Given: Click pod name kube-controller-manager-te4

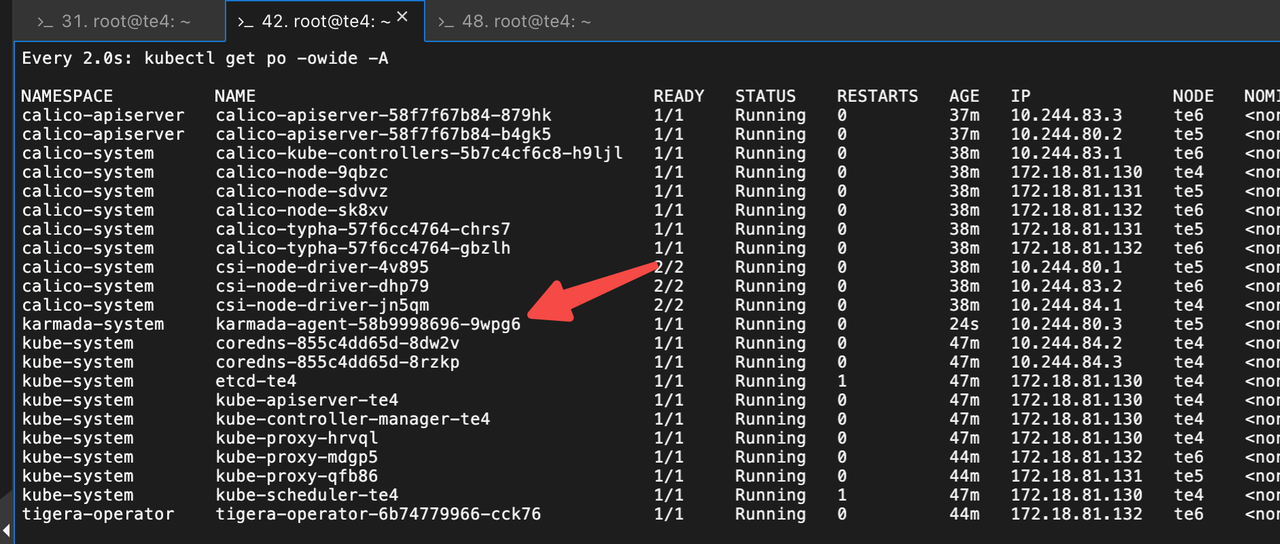Looking at the screenshot, I should [353, 419].
